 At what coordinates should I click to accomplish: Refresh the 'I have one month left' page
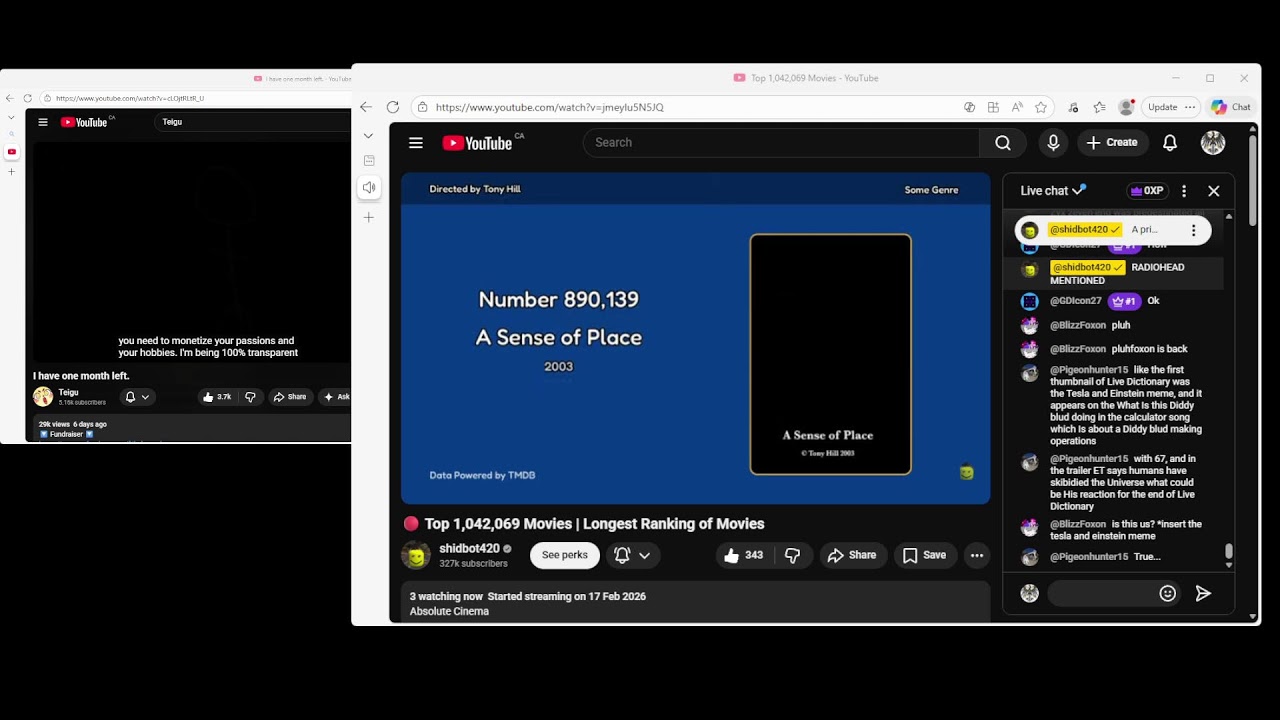(28, 98)
